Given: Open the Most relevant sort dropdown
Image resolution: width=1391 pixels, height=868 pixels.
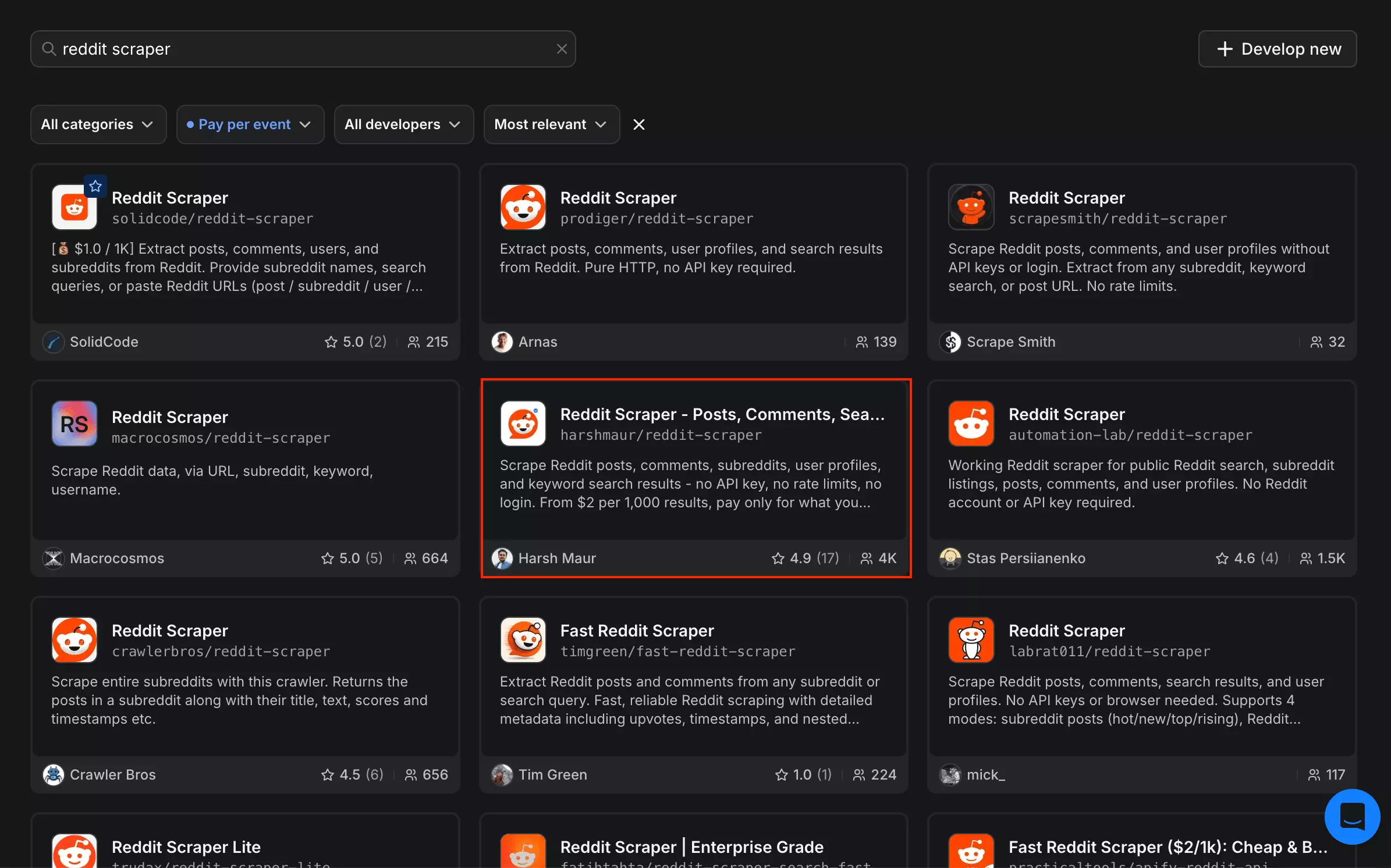Looking at the screenshot, I should coord(552,124).
